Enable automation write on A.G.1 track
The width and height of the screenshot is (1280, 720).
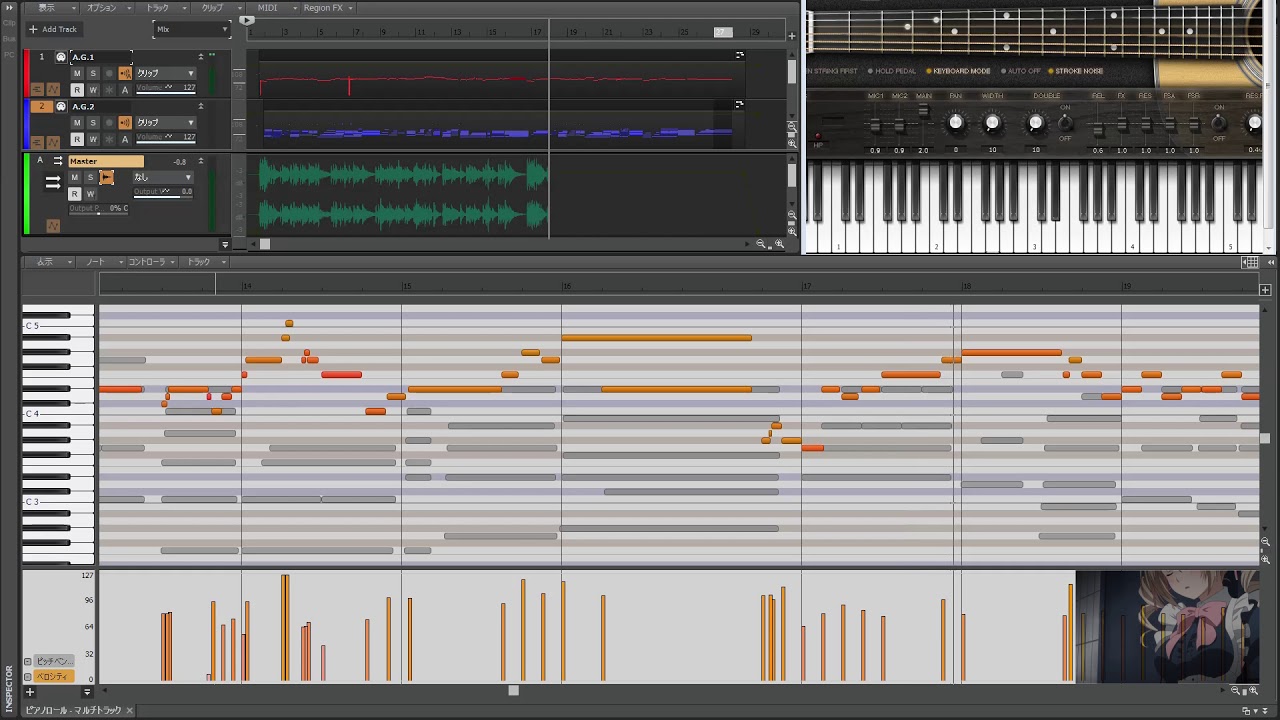[93, 90]
